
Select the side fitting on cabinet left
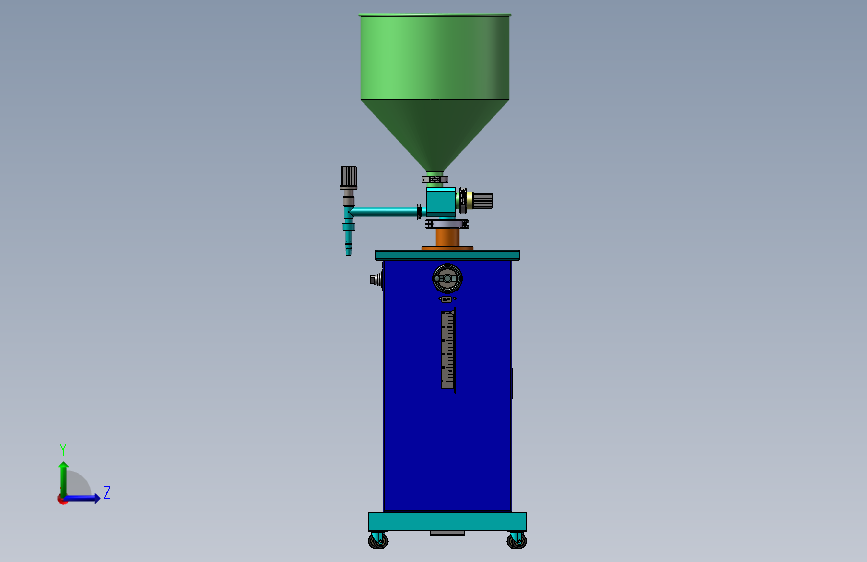pos(376,280)
